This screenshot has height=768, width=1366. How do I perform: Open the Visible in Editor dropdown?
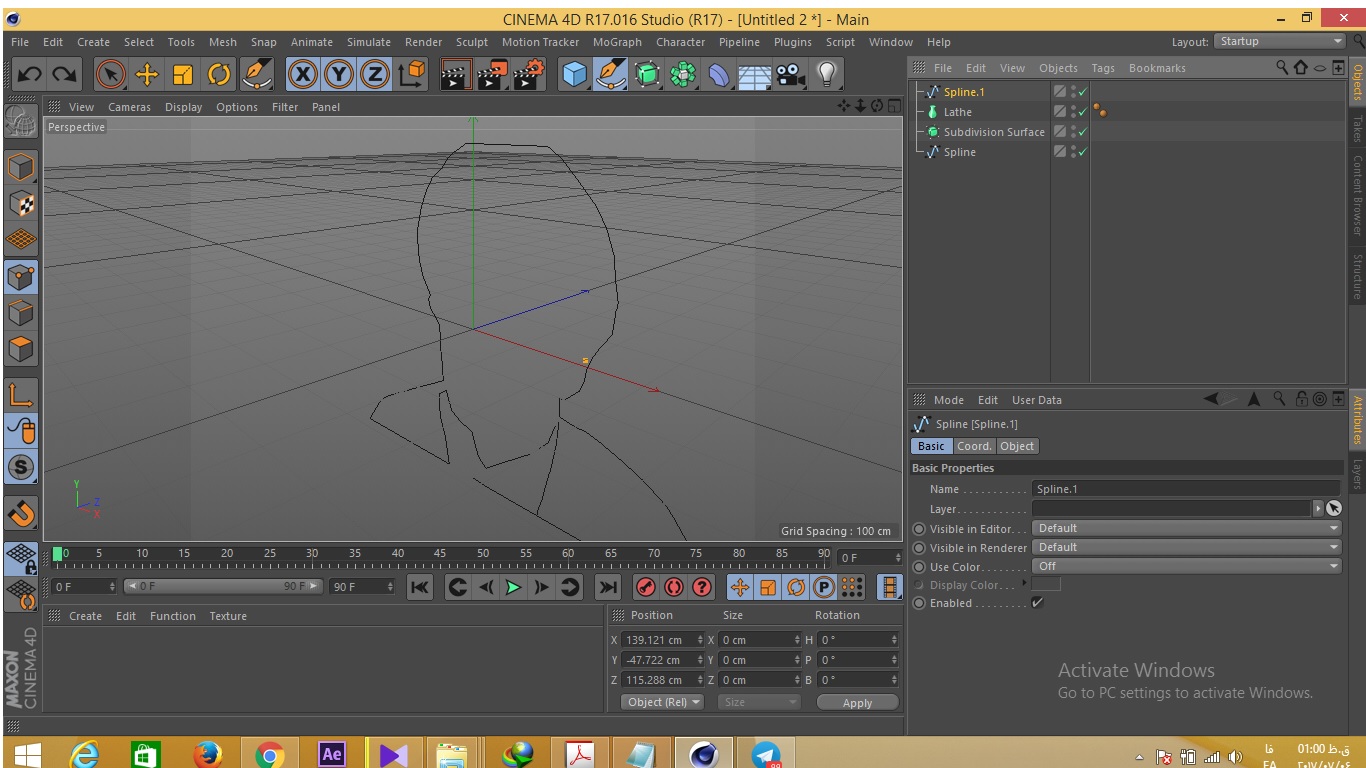pyautogui.click(x=1187, y=528)
